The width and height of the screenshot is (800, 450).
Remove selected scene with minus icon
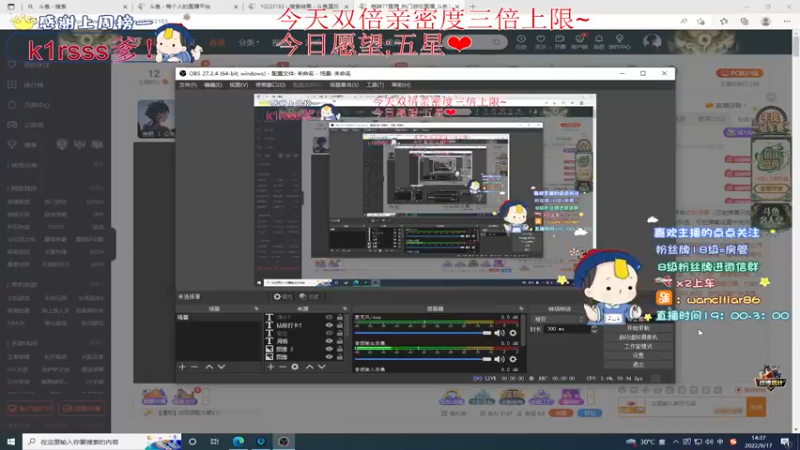coord(194,367)
